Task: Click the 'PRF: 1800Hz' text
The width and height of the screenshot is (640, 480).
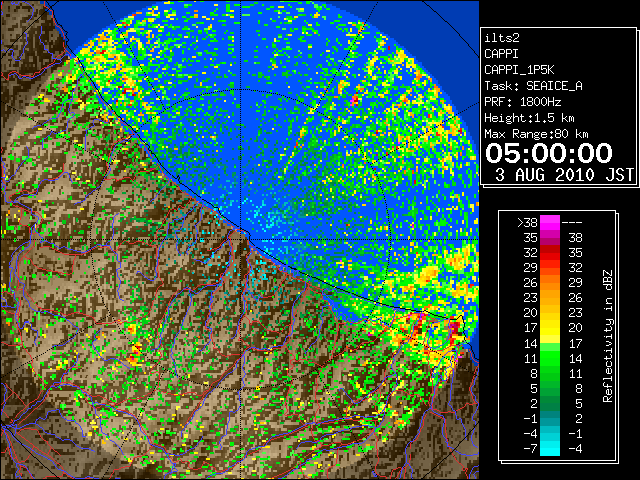Action: pos(523,102)
